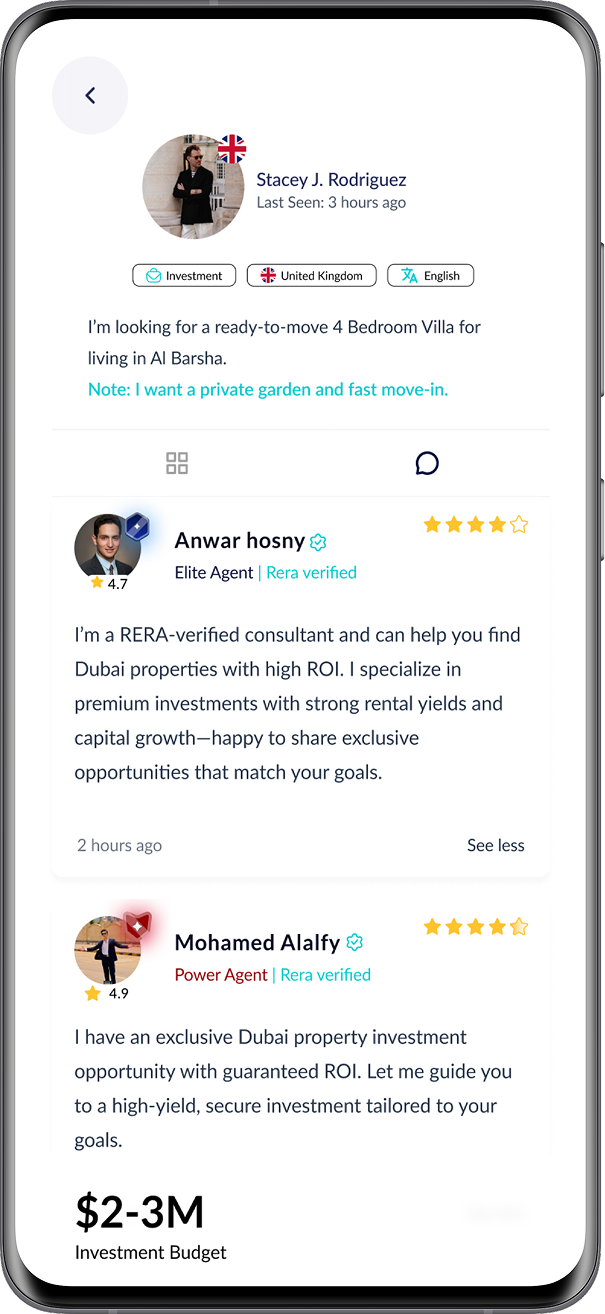Viewport: 605px width, 1314px height.
Task: Give Anwar five stars by clicking the empty star
Action: click(519, 523)
